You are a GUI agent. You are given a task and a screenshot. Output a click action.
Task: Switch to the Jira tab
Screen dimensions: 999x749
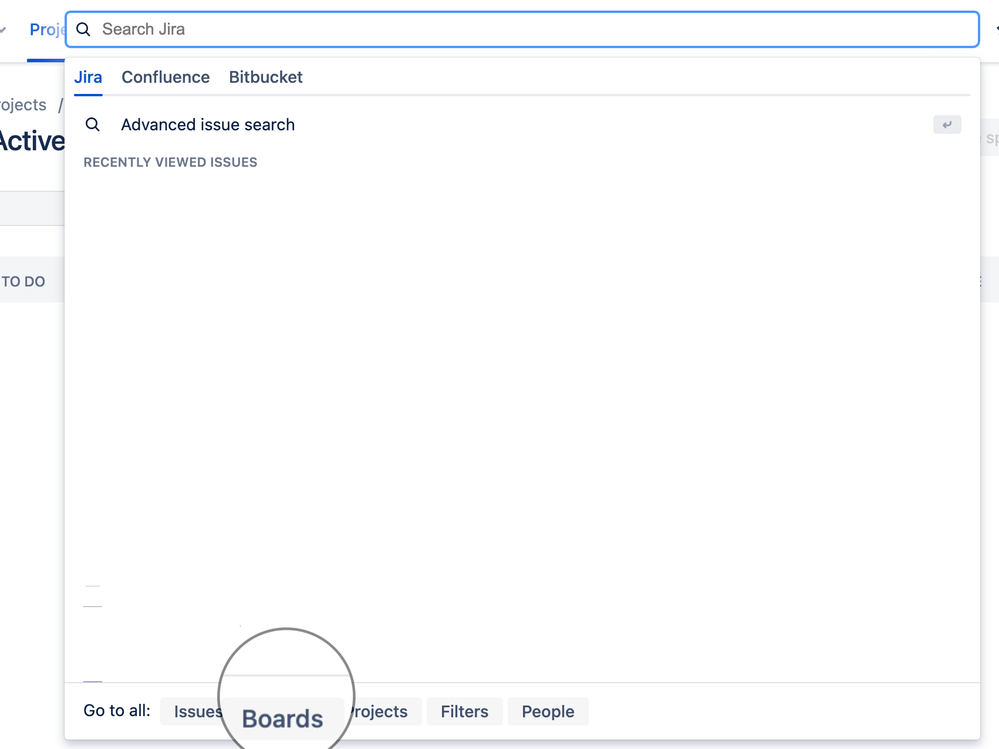click(x=88, y=77)
